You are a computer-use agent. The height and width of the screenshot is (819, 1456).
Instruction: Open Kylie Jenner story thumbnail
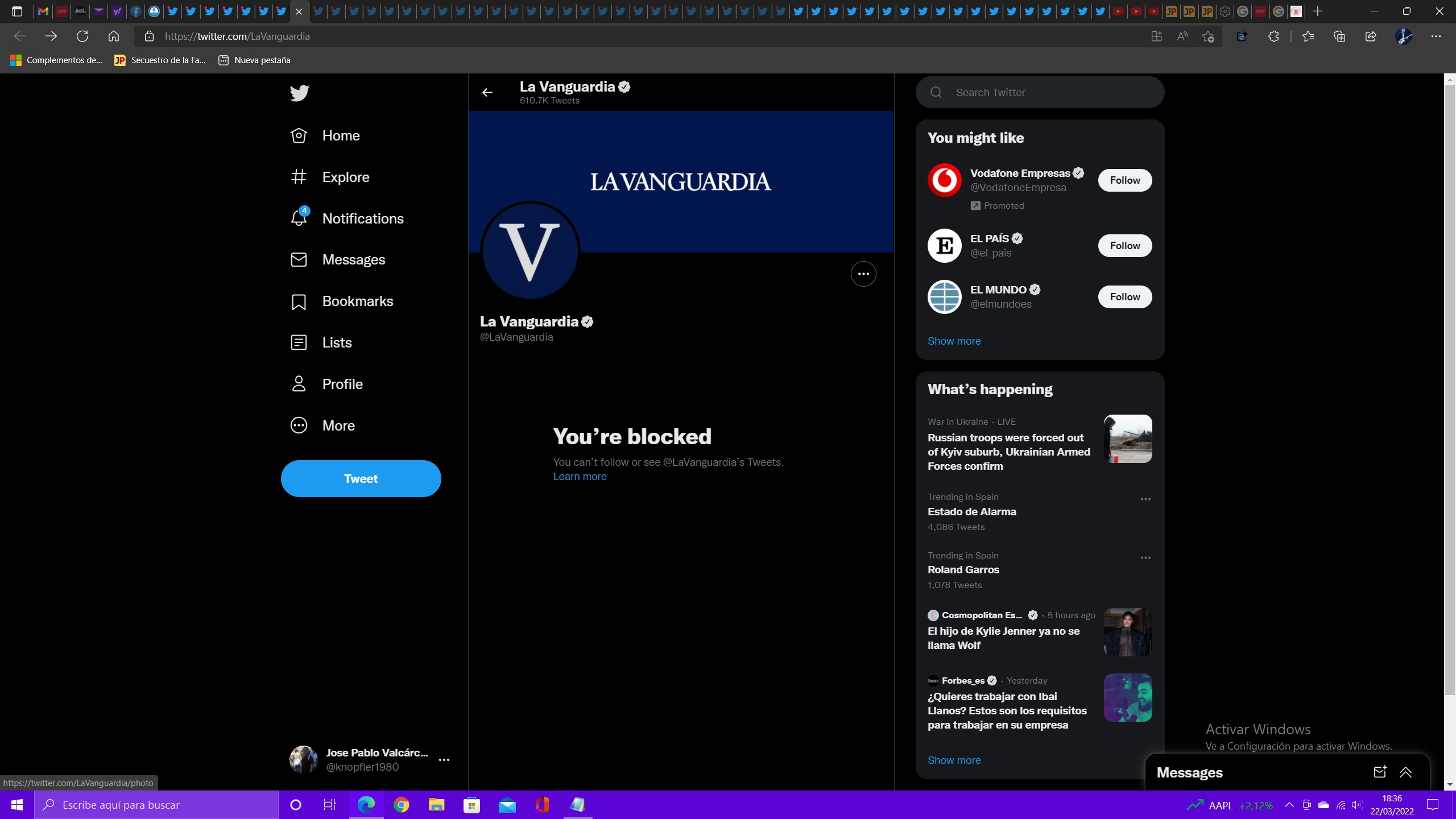(x=1128, y=632)
